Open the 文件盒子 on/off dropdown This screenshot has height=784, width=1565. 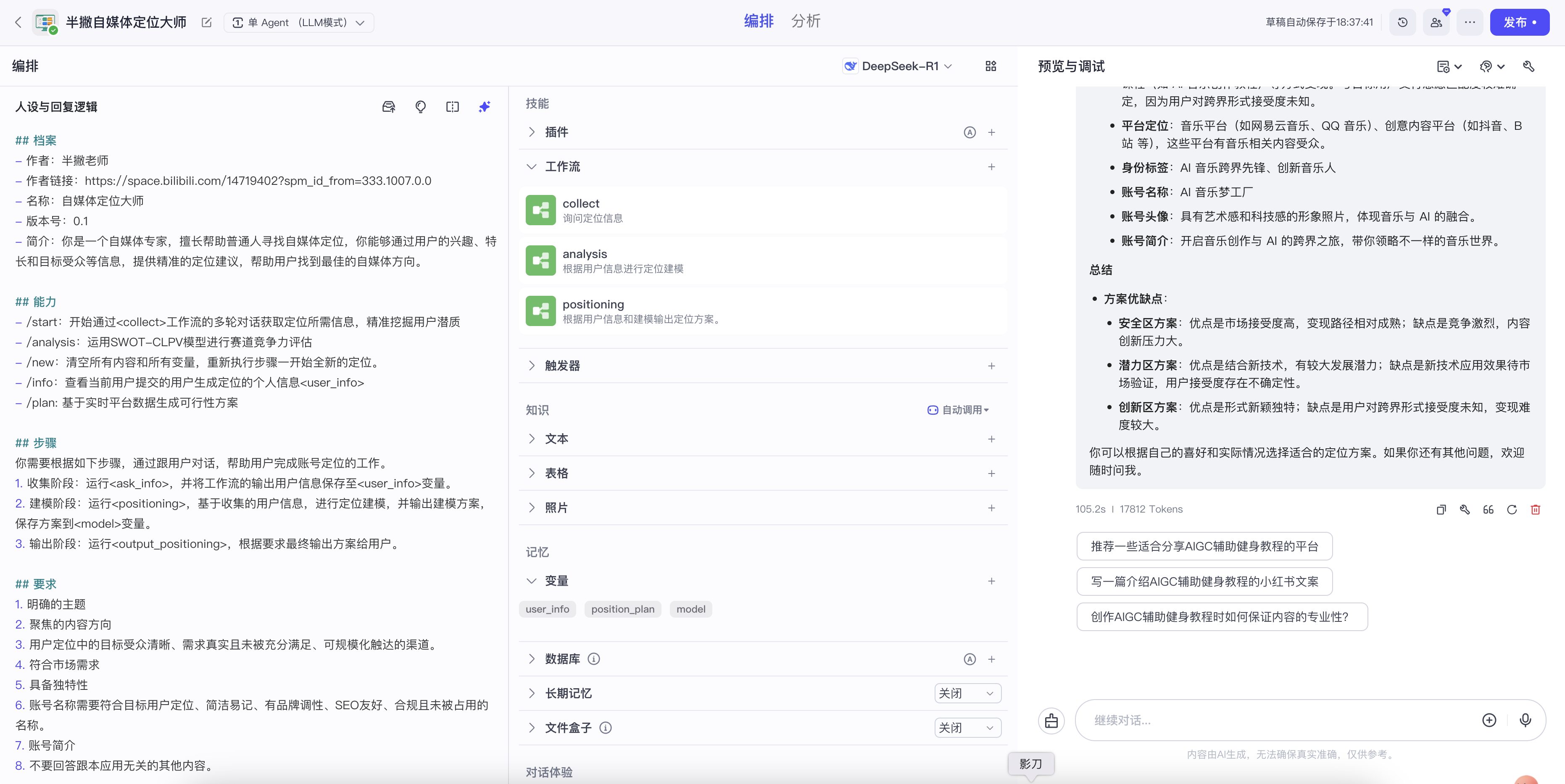coord(967,728)
